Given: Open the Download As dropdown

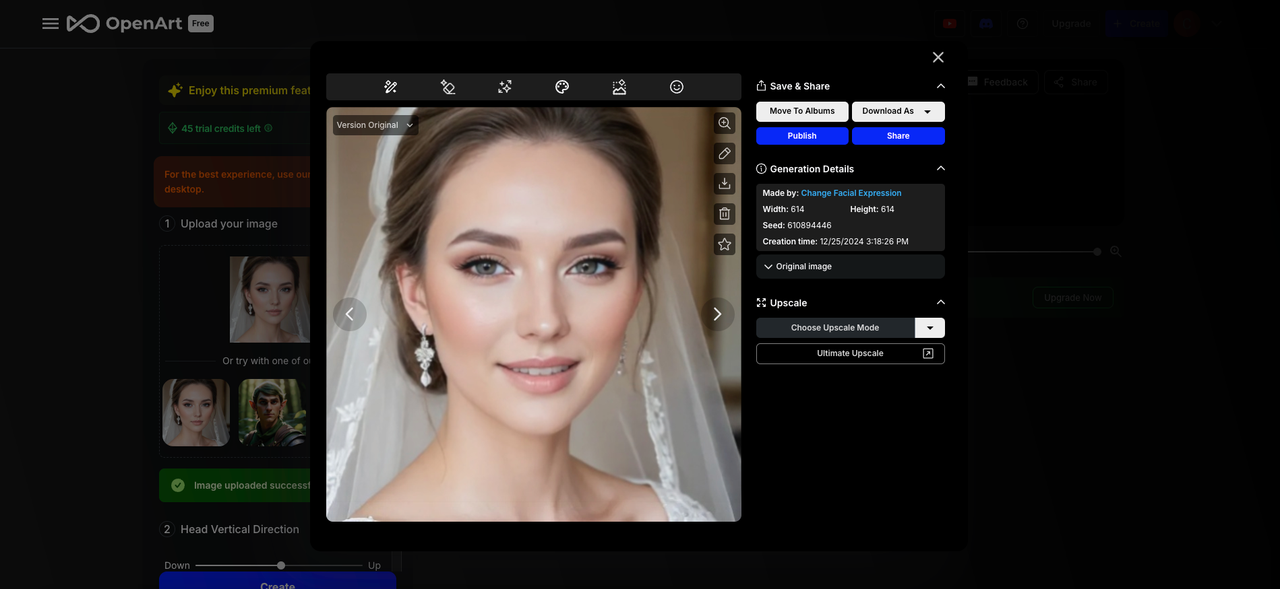Looking at the screenshot, I should point(898,111).
